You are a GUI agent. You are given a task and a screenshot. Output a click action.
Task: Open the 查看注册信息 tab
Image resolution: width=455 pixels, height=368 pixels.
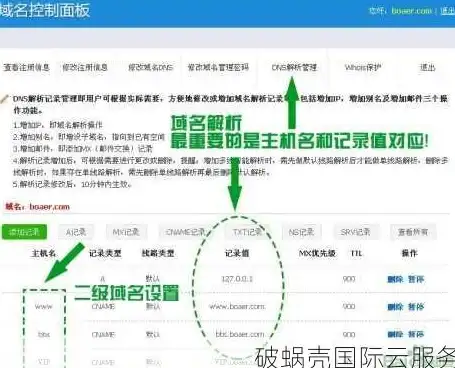pyautogui.click(x=27, y=67)
